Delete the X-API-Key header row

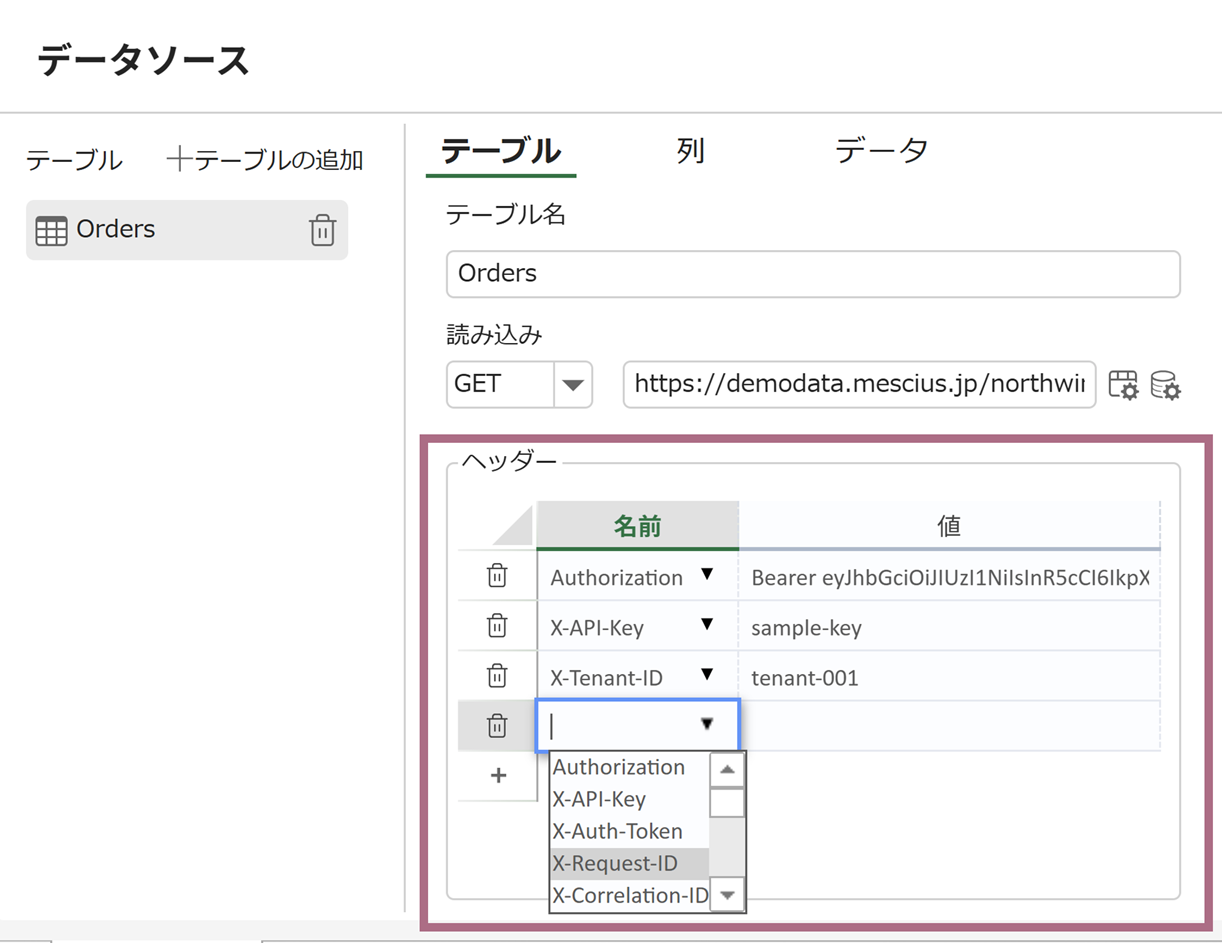(x=497, y=626)
